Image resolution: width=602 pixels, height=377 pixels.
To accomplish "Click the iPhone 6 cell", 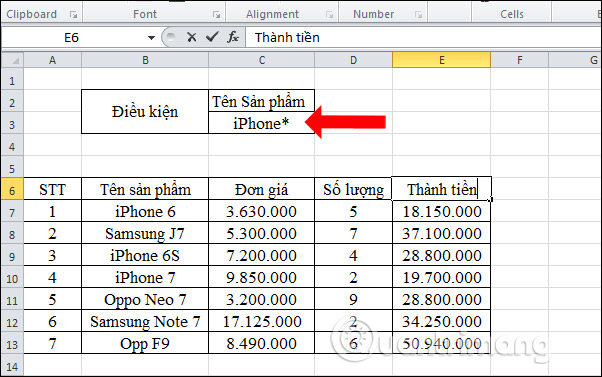I will 145,211.
